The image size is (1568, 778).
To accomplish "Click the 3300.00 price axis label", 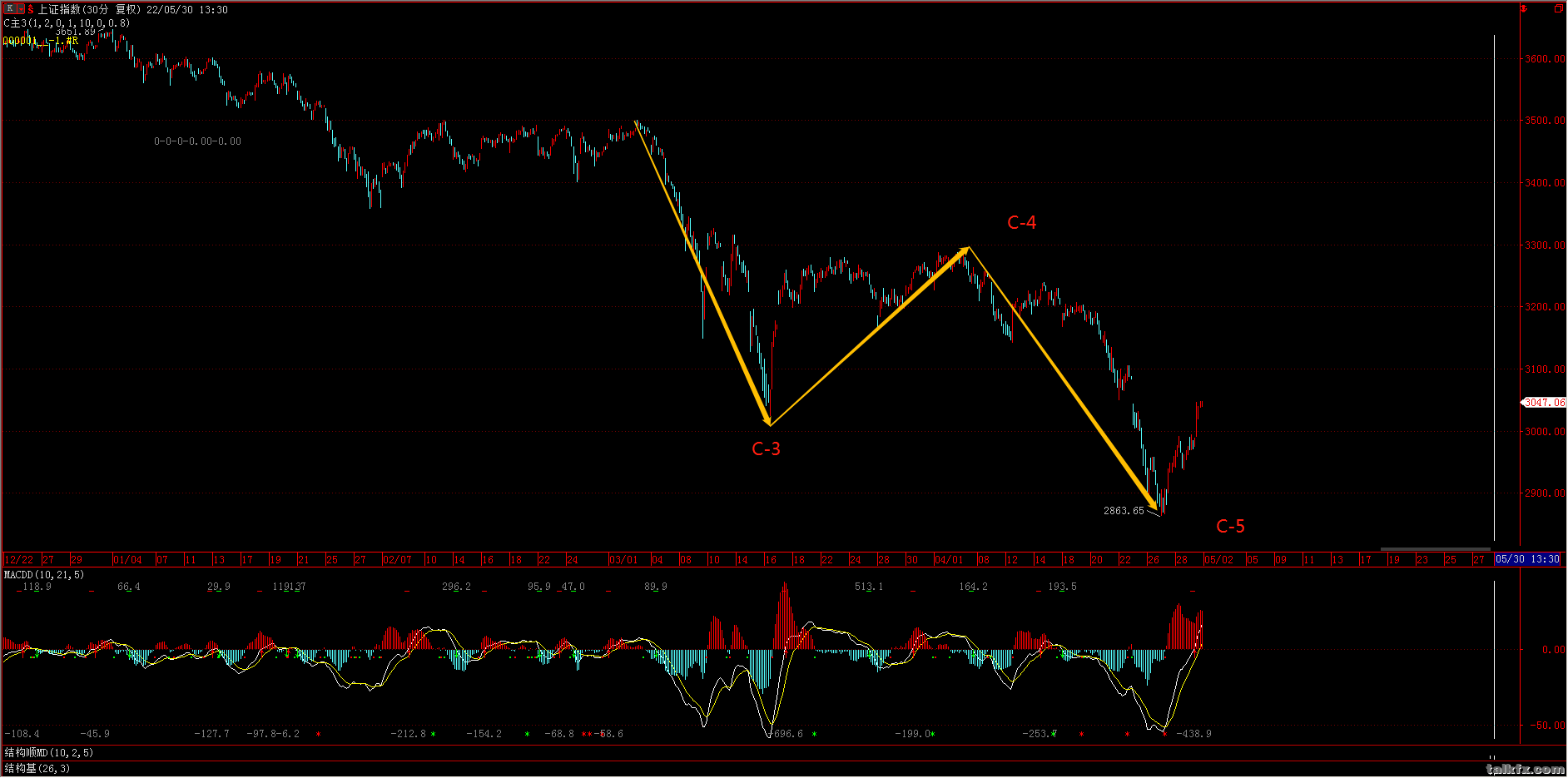I will tap(1545, 245).
